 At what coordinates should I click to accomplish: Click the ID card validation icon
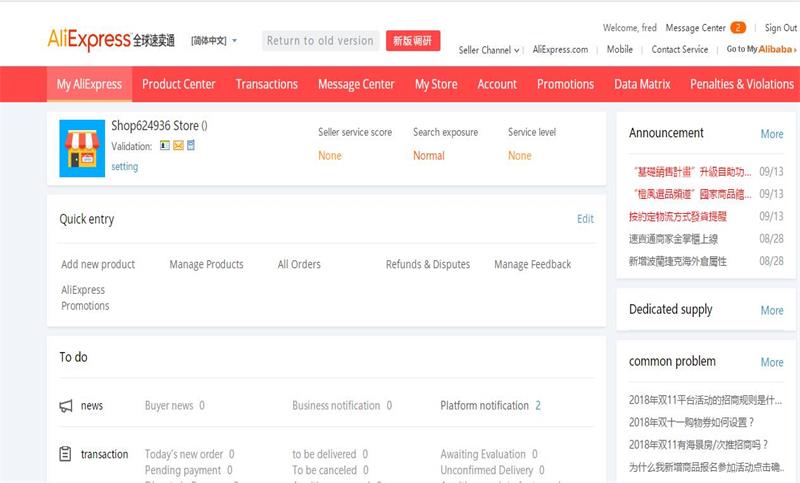[165, 145]
